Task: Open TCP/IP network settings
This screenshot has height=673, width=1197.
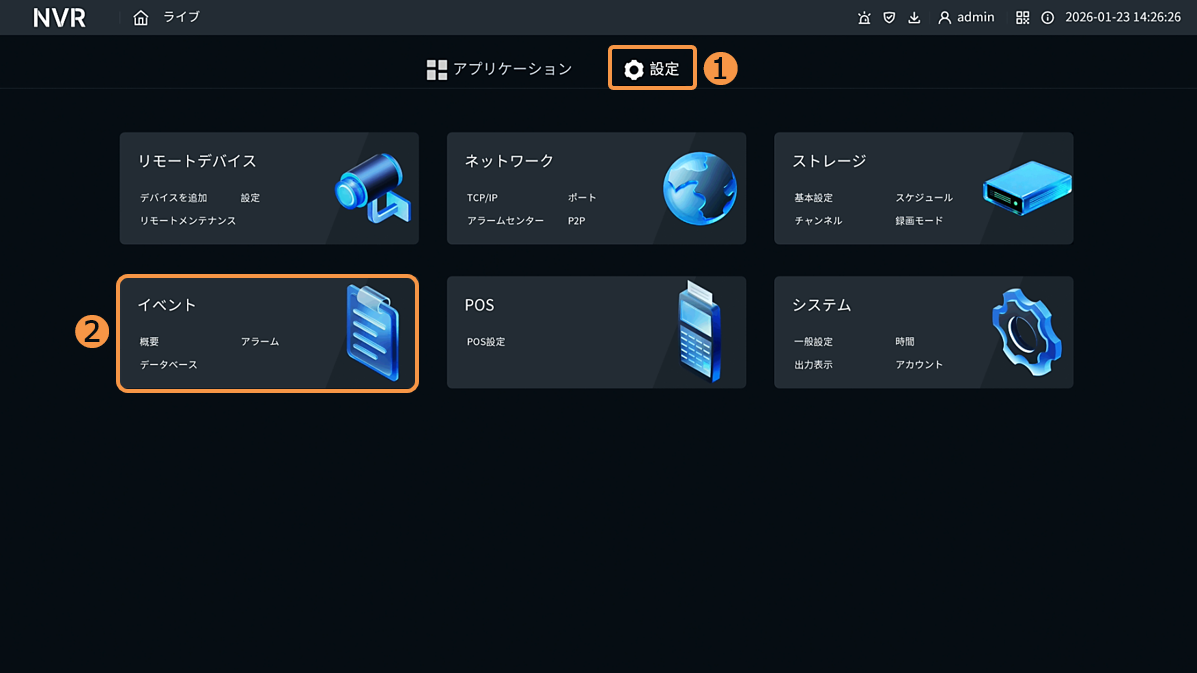Action: (x=482, y=198)
